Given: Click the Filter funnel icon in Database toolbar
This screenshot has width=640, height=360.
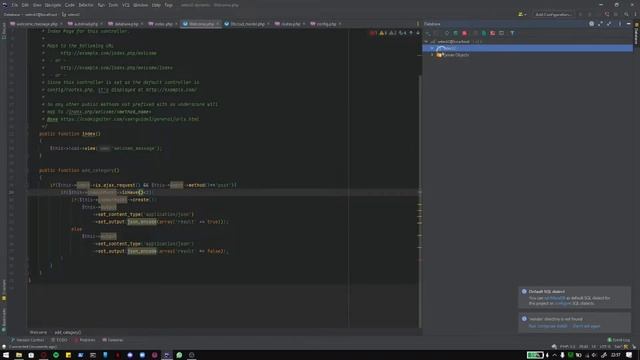Looking at the screenshot, I should 512,33.
